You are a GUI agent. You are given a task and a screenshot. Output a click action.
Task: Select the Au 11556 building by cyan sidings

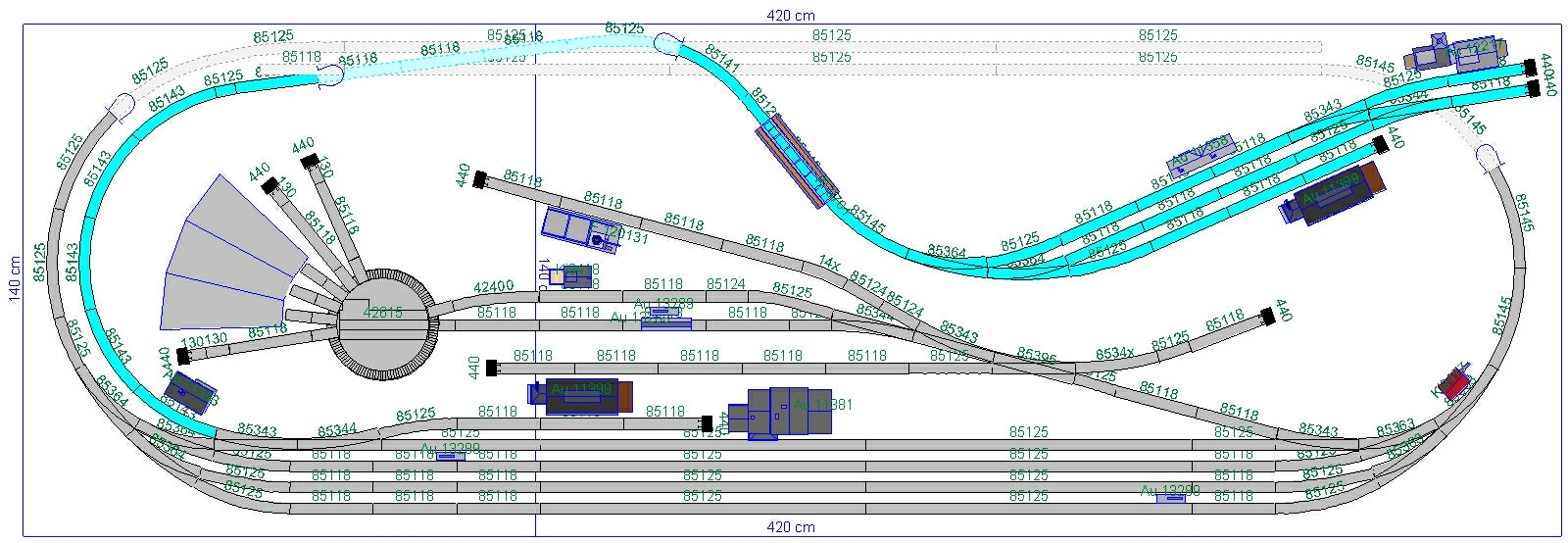pyautogui.click(x=1198, y=153)
